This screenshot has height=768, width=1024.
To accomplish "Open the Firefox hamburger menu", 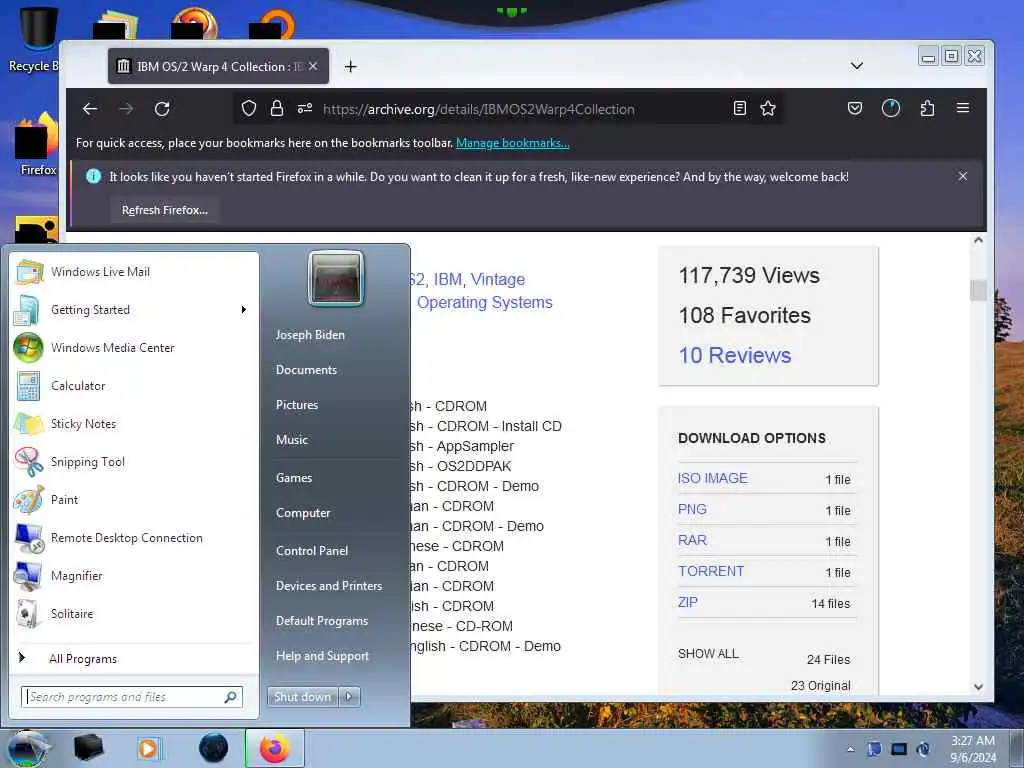I will (x=963, y=108).
